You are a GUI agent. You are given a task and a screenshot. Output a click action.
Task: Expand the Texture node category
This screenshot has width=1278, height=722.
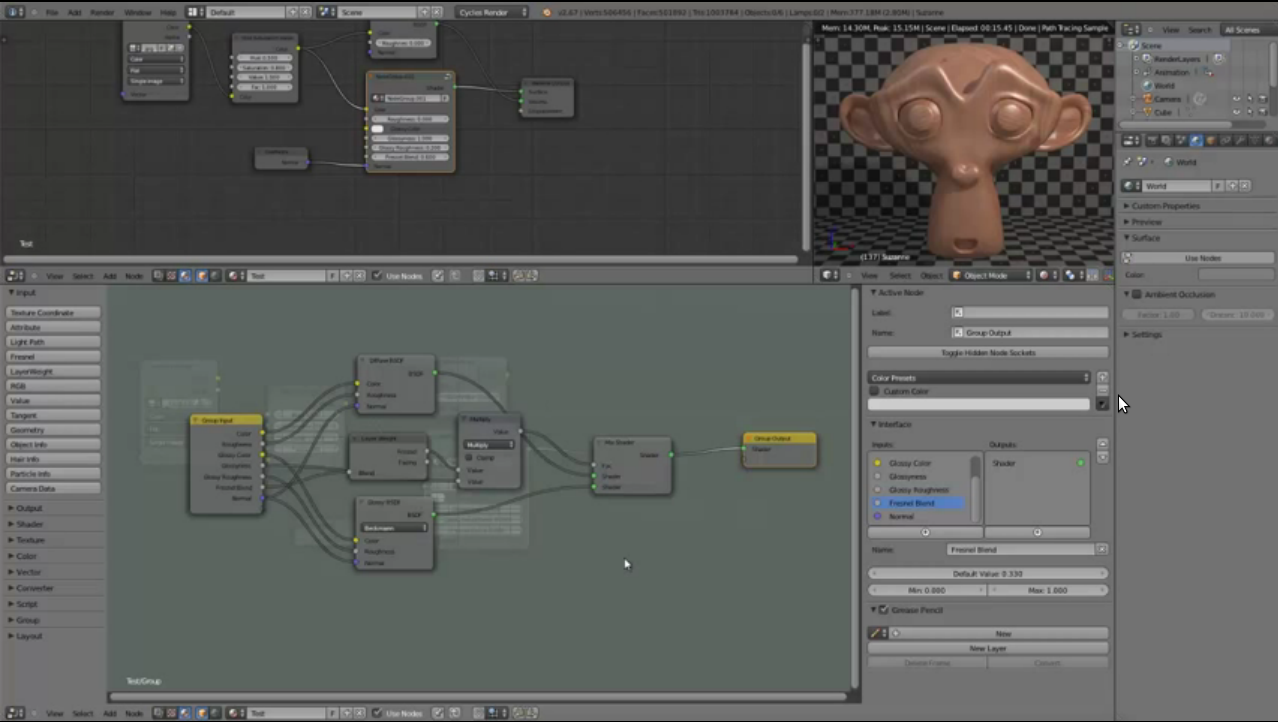[x=28, y=540]
